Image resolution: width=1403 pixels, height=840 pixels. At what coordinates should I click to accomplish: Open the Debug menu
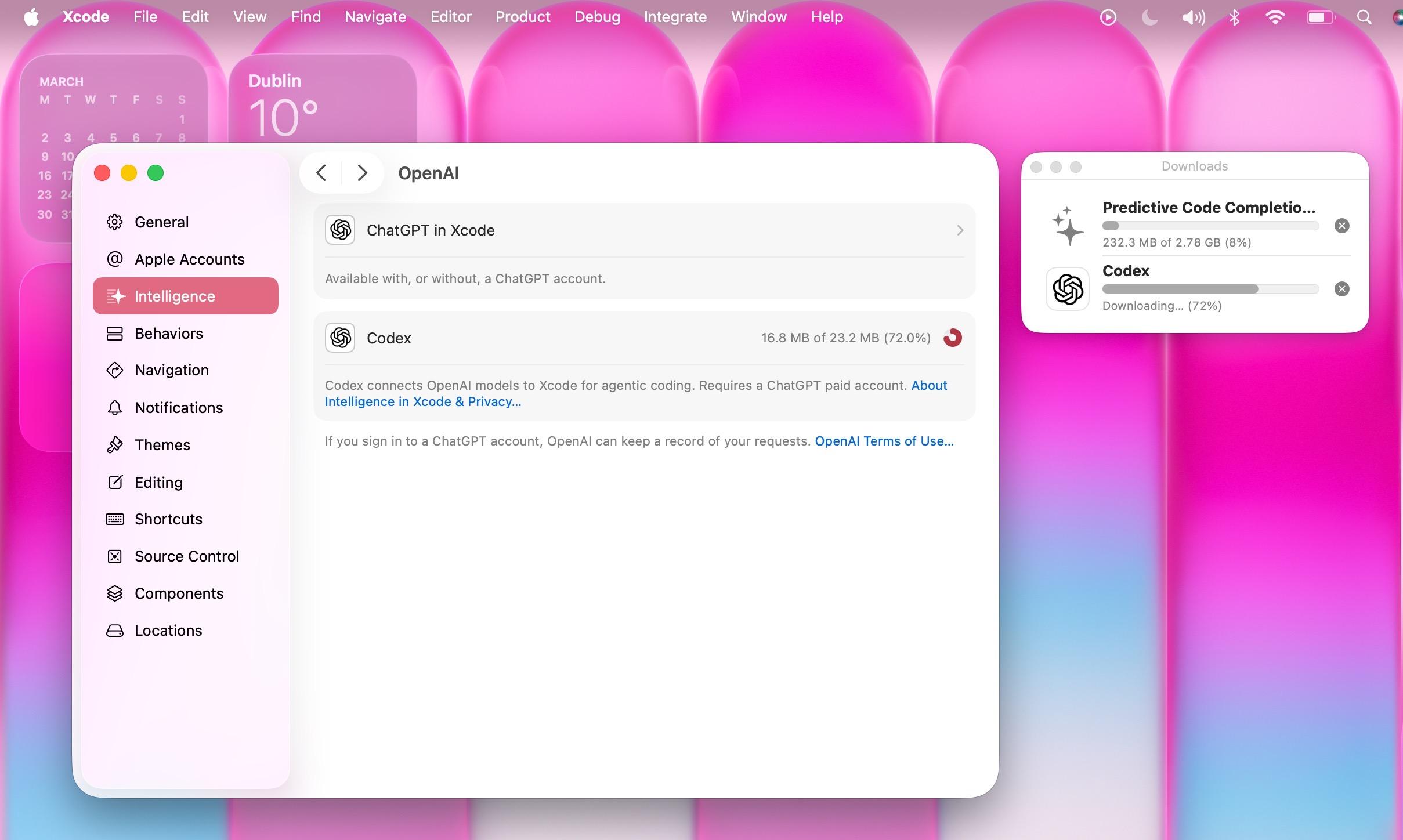(597, 17)
